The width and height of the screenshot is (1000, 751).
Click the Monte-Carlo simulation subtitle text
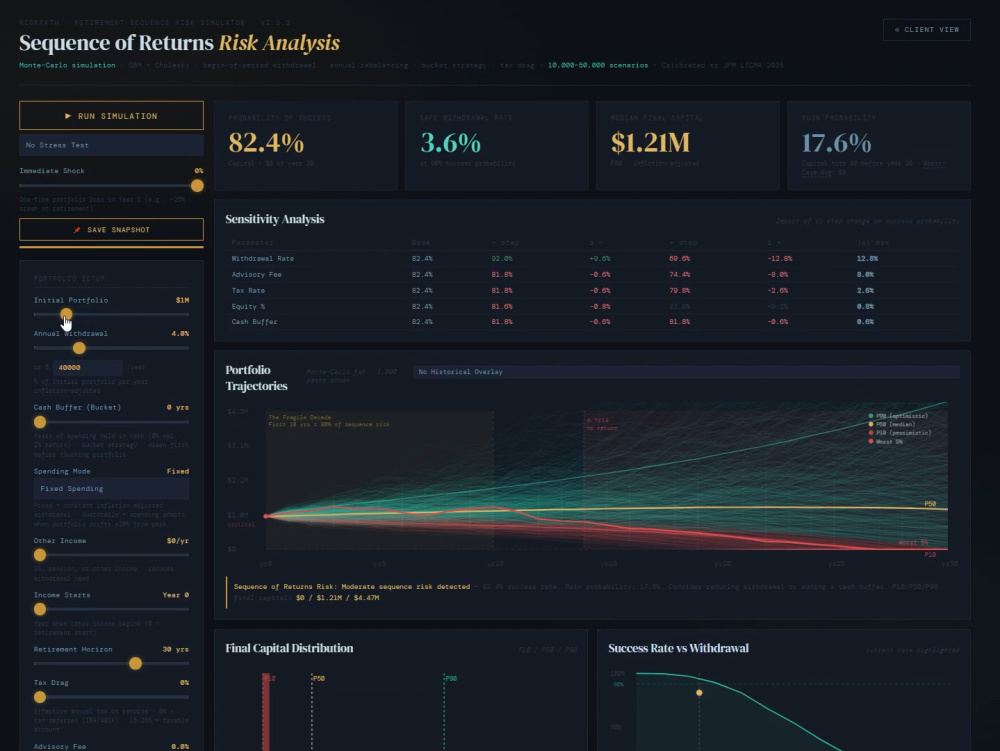pos(67,65)
